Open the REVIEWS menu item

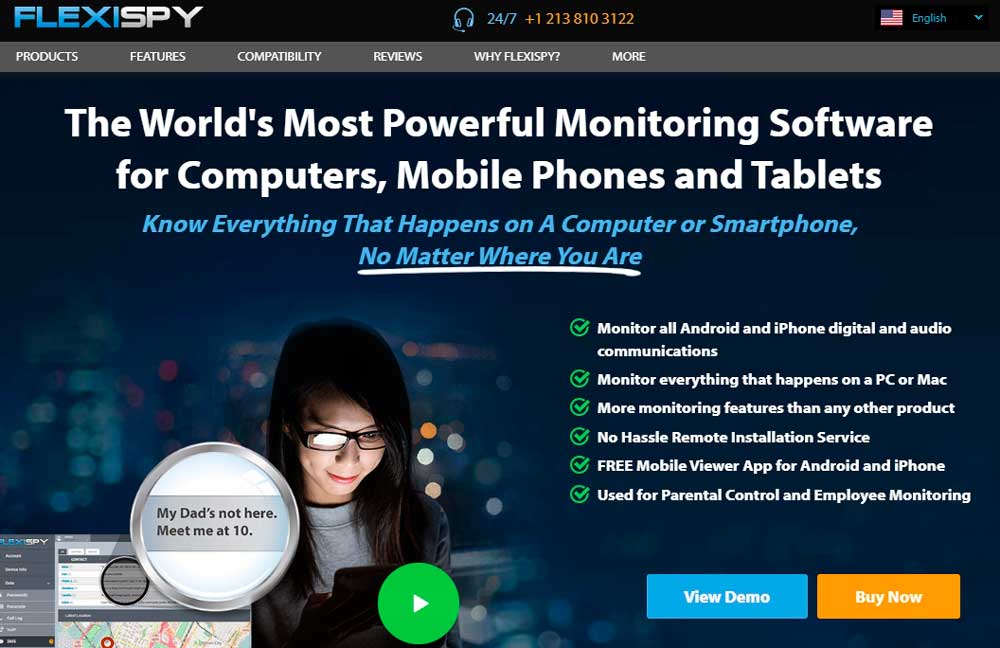pos(397,57)
